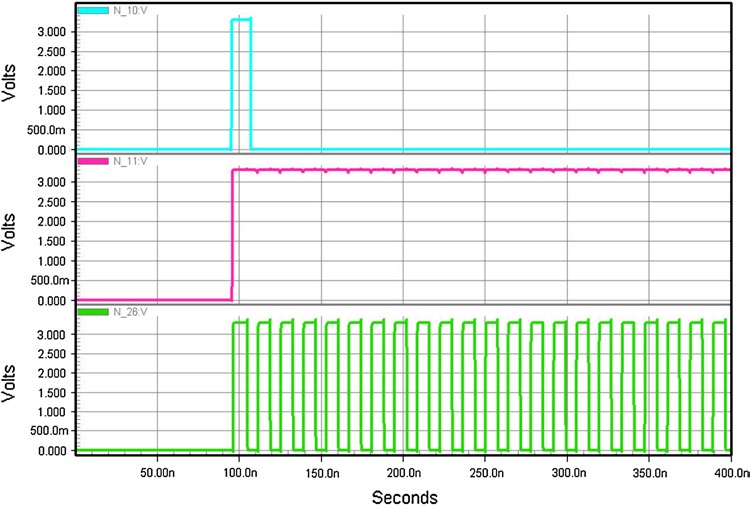Select the N_11:V trace label
750x505 pixels.
(x=129, y=162)
